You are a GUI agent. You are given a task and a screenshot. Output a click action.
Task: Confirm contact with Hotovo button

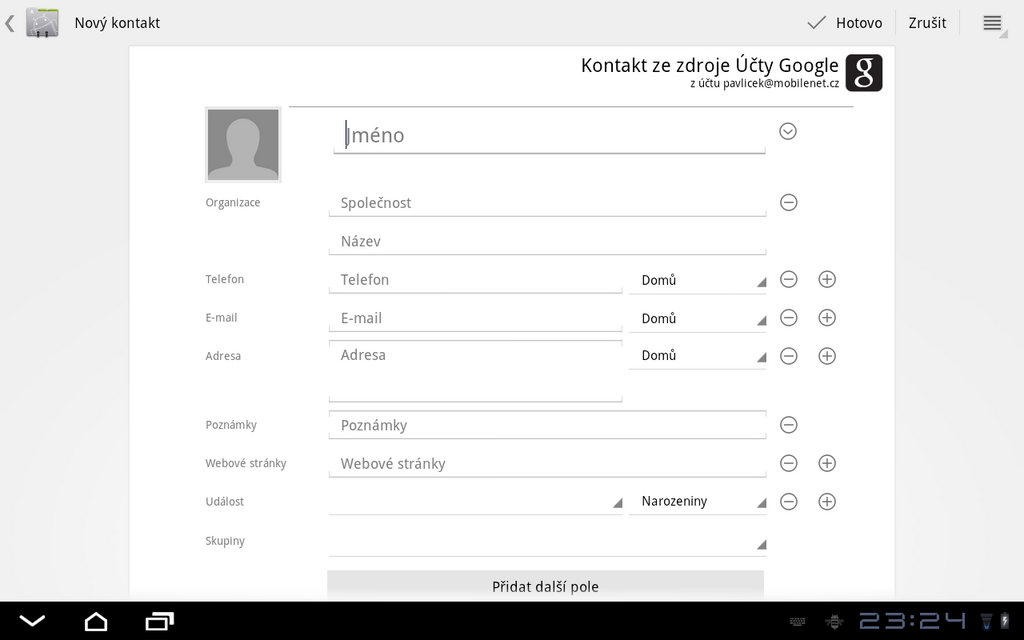click(x=845, y=23)
